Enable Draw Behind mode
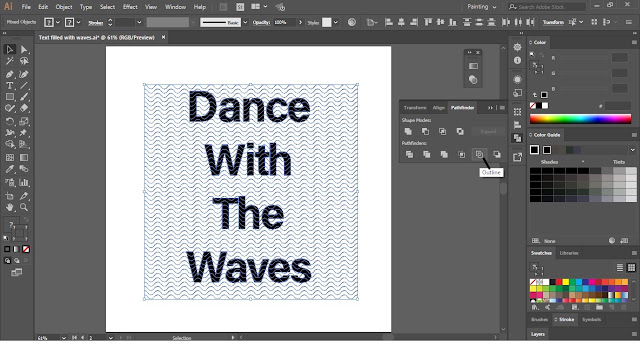The height and width of the screenshot is (360, 640). tap(17, 260)
